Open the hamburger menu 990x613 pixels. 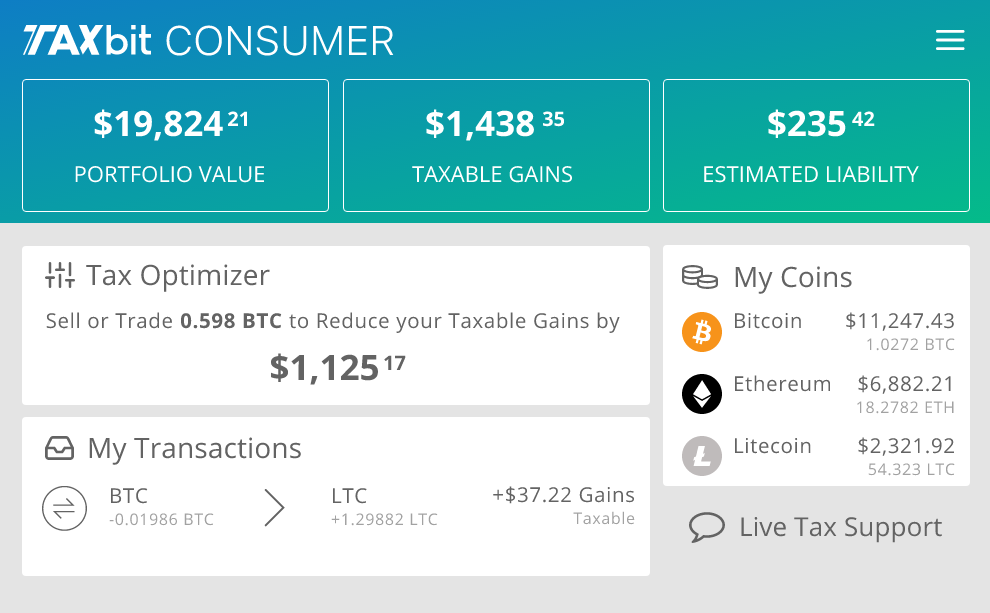tap(949, 41)
